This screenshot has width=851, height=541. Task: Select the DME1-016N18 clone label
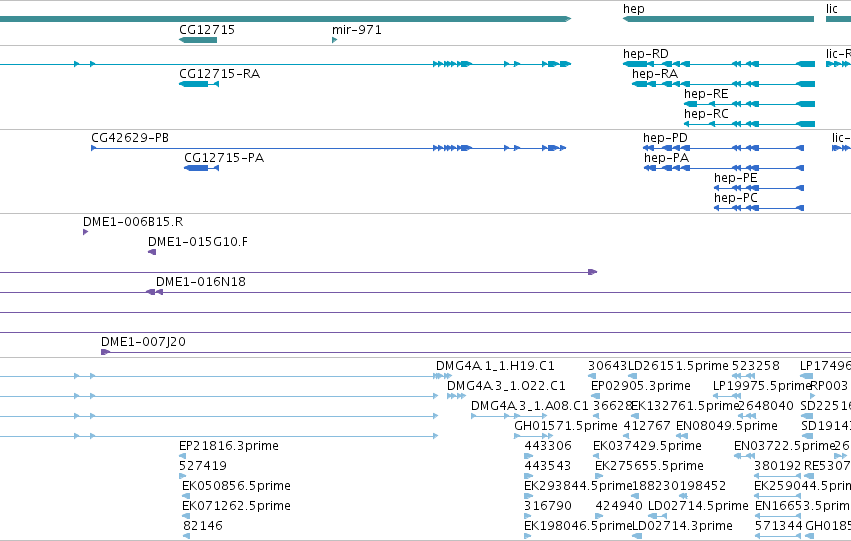coord(201,282)
